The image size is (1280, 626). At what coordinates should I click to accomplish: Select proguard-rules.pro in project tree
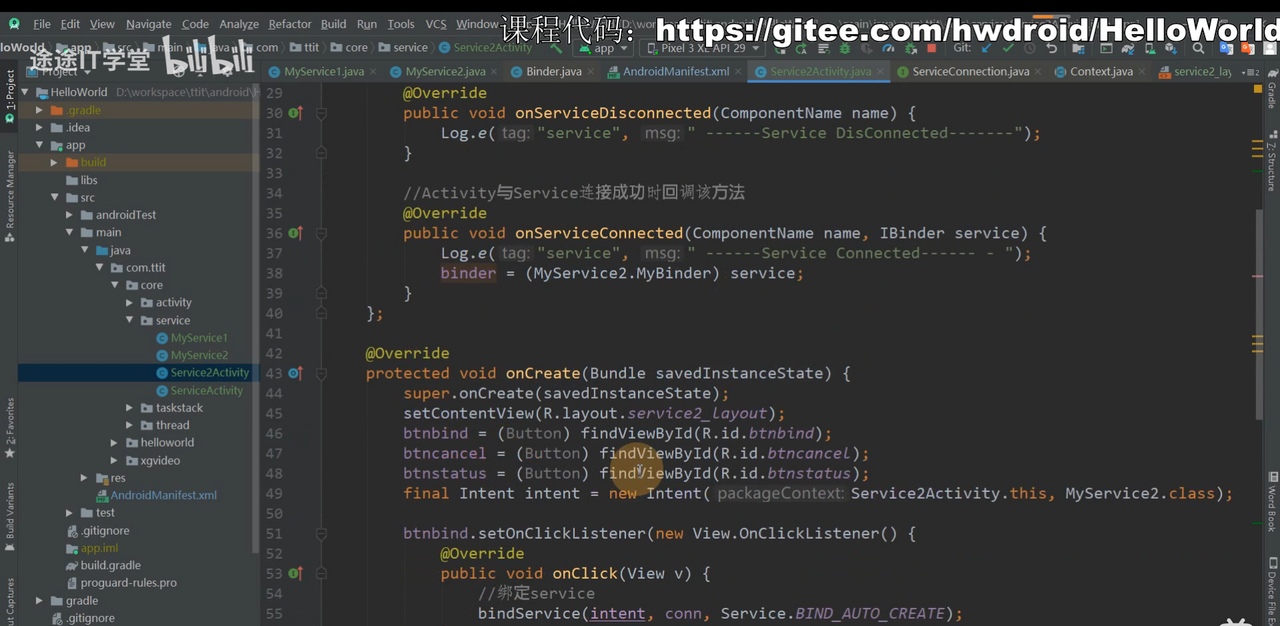[x=129, y=583]
